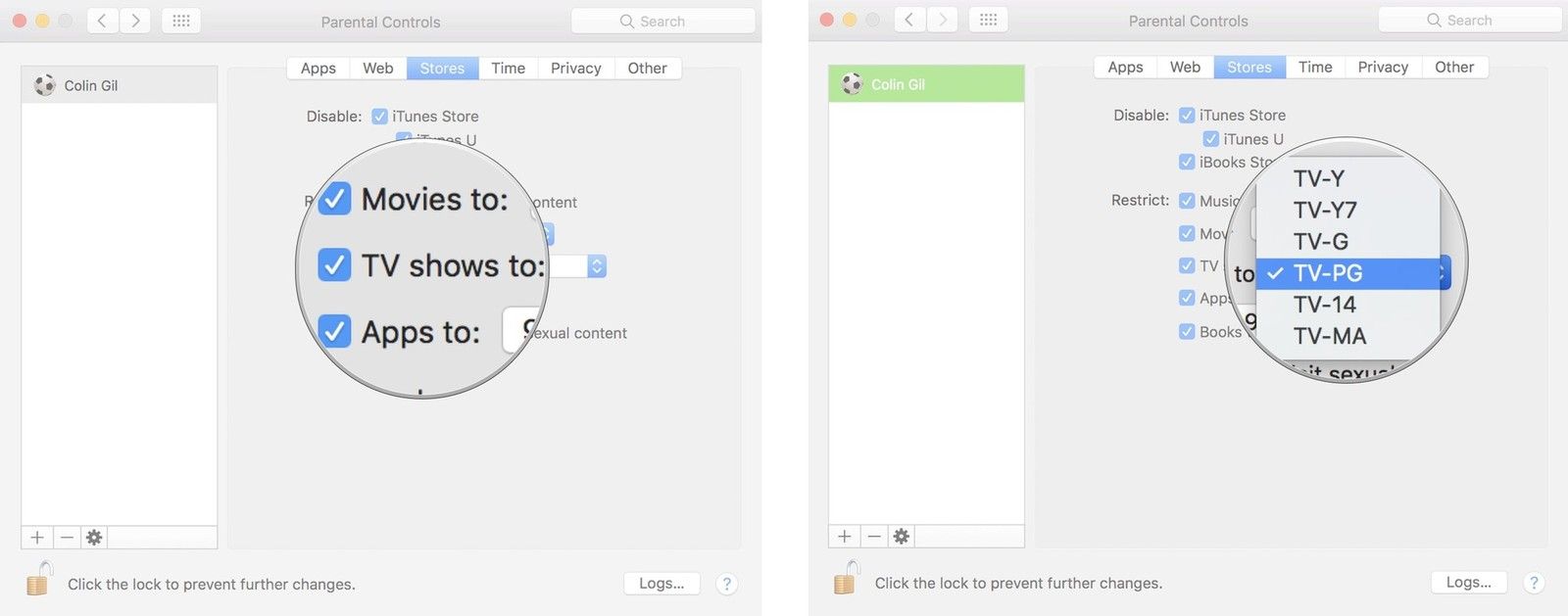Open the help question mark in the right window
This screenshot has width=1568, height=616.
(1534, 583)
